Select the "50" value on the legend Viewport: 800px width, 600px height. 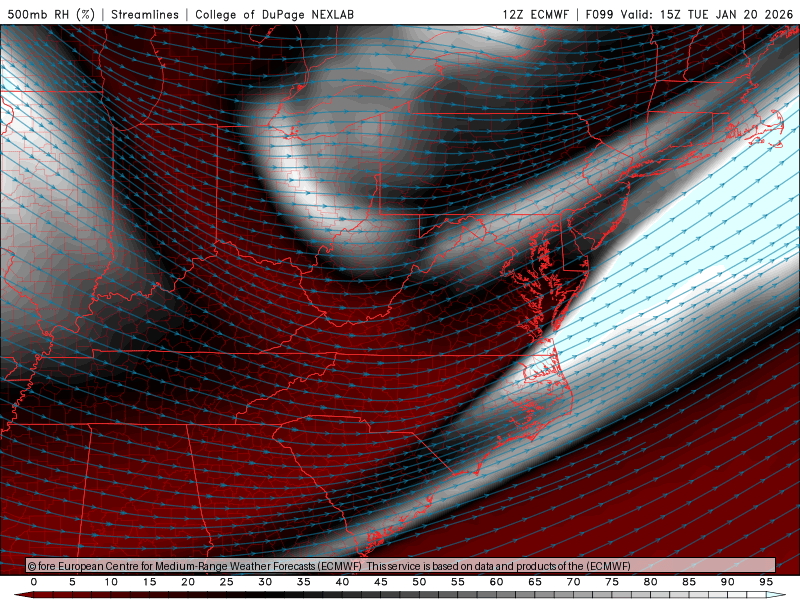(x=419, y=582)
